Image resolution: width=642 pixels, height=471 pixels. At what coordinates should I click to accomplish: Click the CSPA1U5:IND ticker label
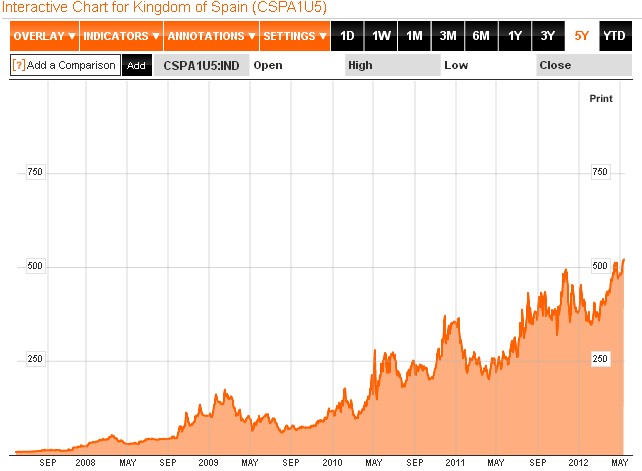tap(199, 65)
